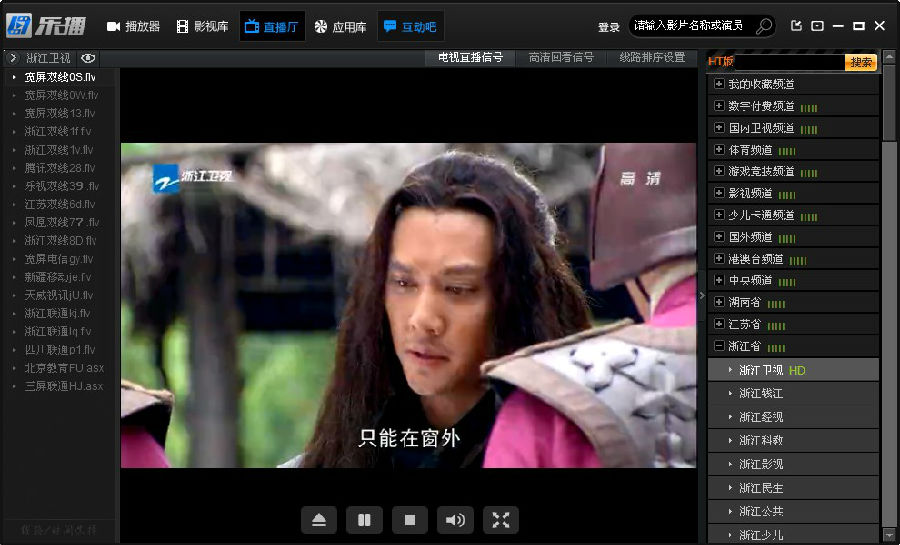The image size is (900, 545).
Task: Select channel 浙江影视
Action: tap(793, 464)
